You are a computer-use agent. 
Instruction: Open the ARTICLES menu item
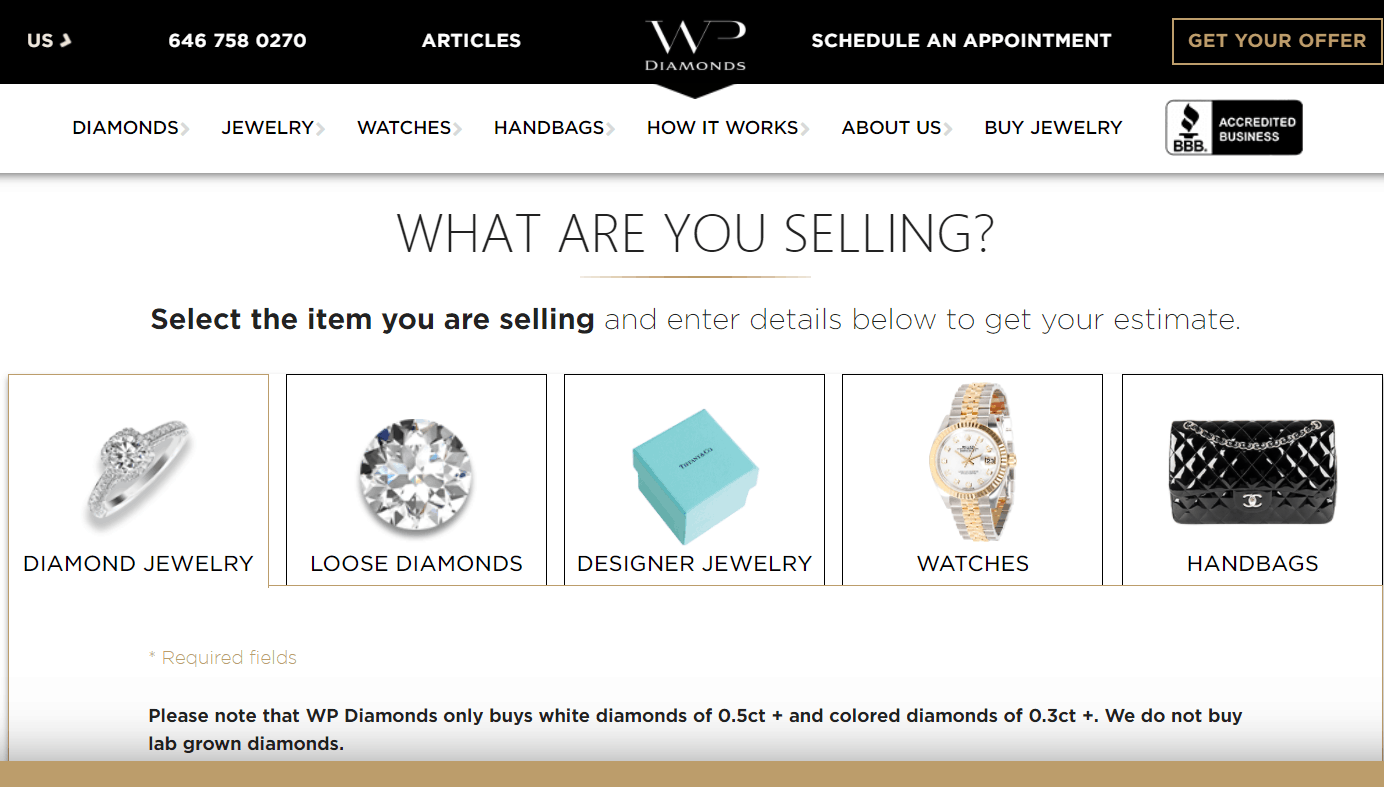click(x=471, y=41)
